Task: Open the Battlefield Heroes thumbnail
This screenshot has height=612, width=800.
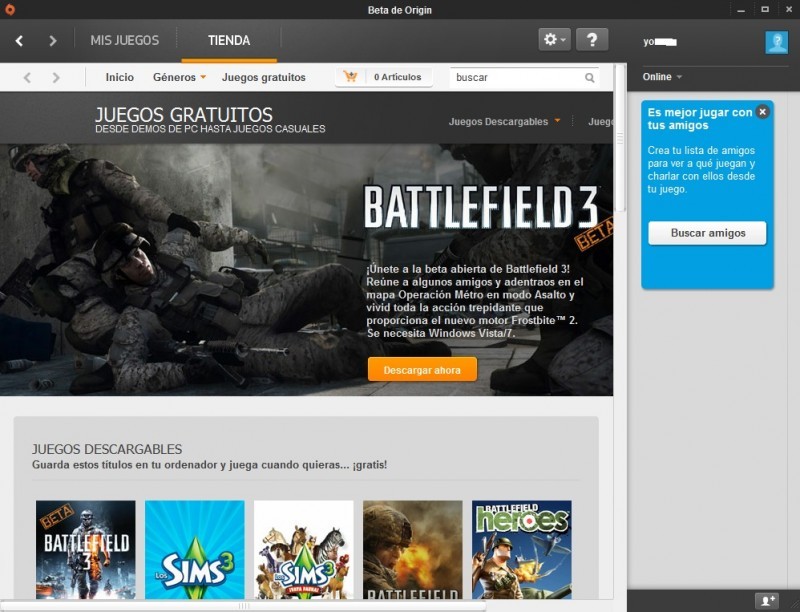Action: coord(521,549)
